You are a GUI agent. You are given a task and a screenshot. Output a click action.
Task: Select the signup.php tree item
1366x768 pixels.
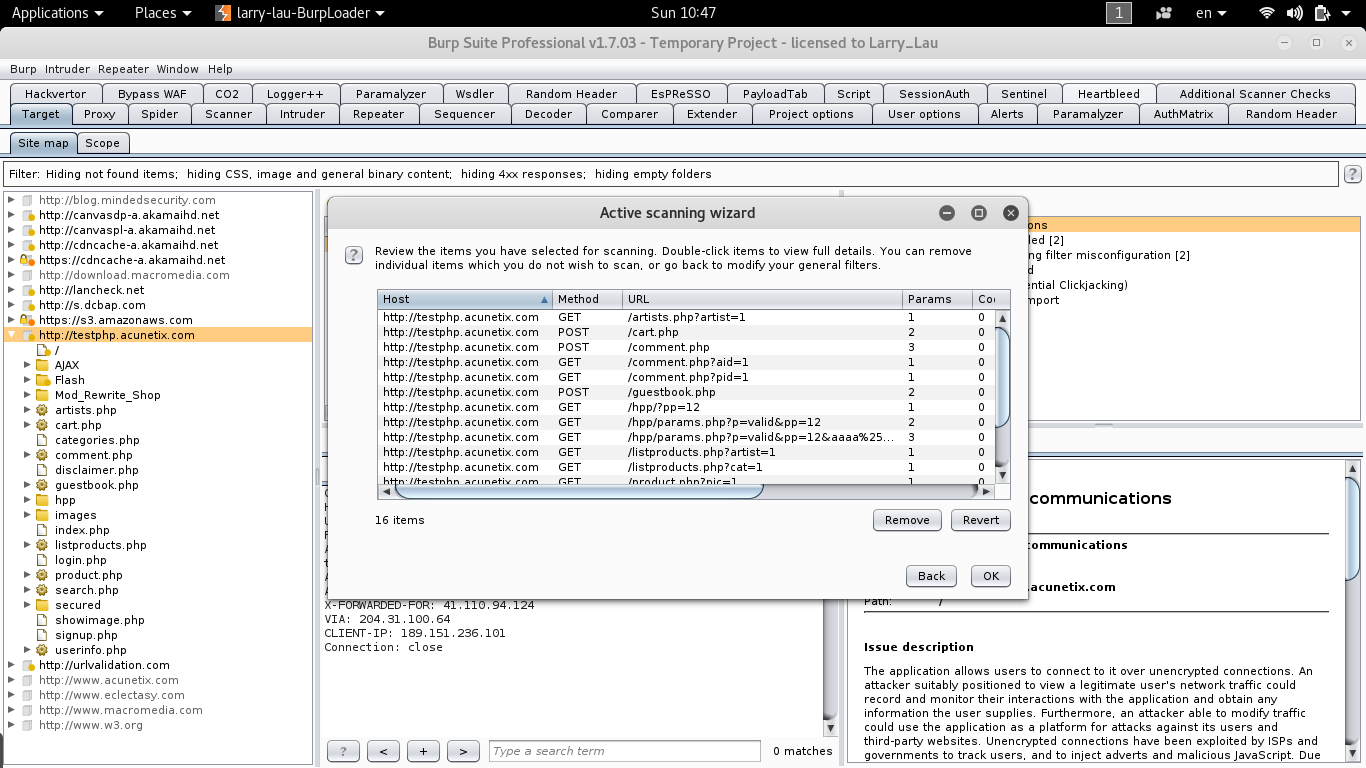(x=86, y=635)
